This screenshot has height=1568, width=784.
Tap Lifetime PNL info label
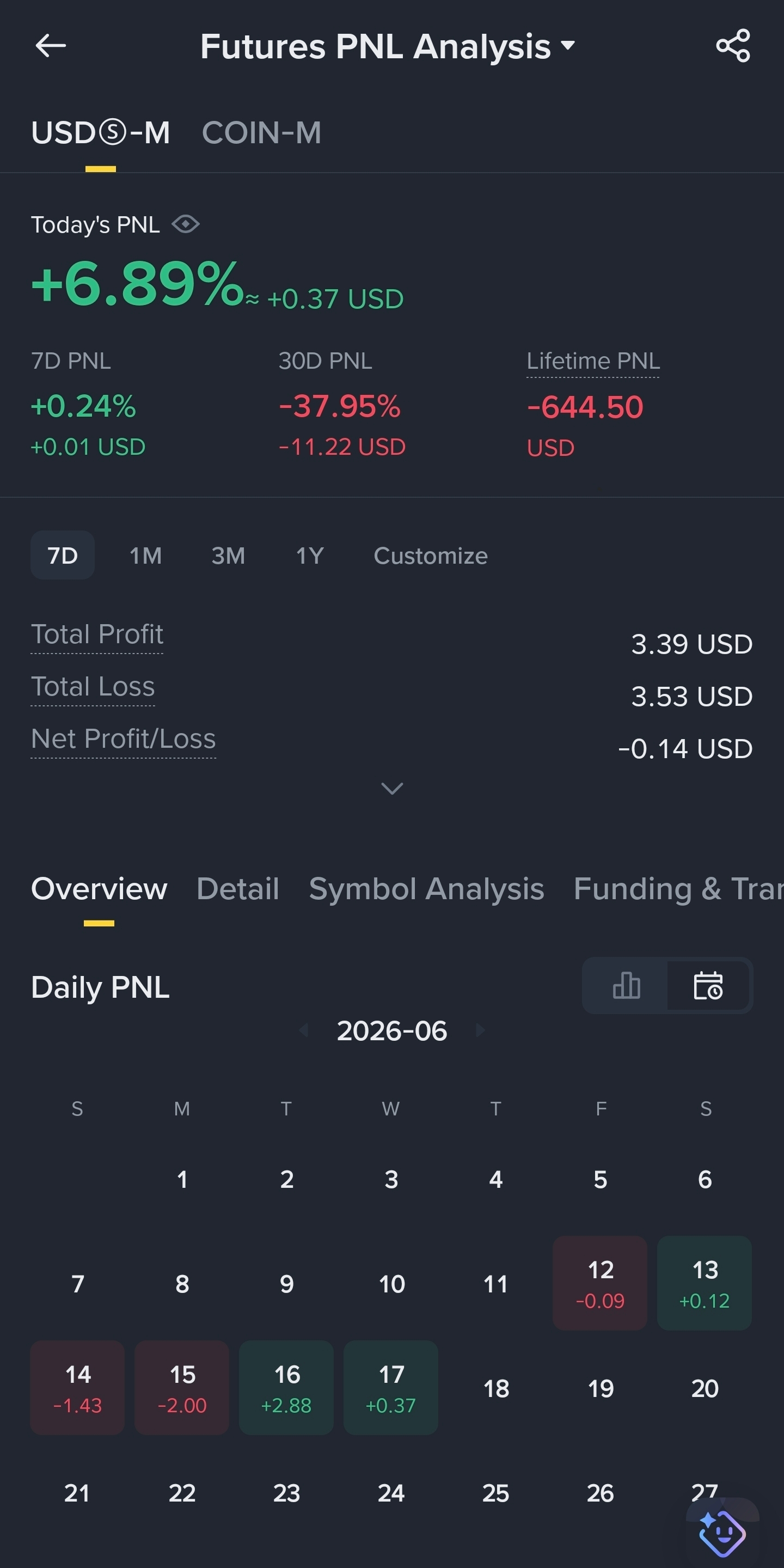tap(593, 361)
